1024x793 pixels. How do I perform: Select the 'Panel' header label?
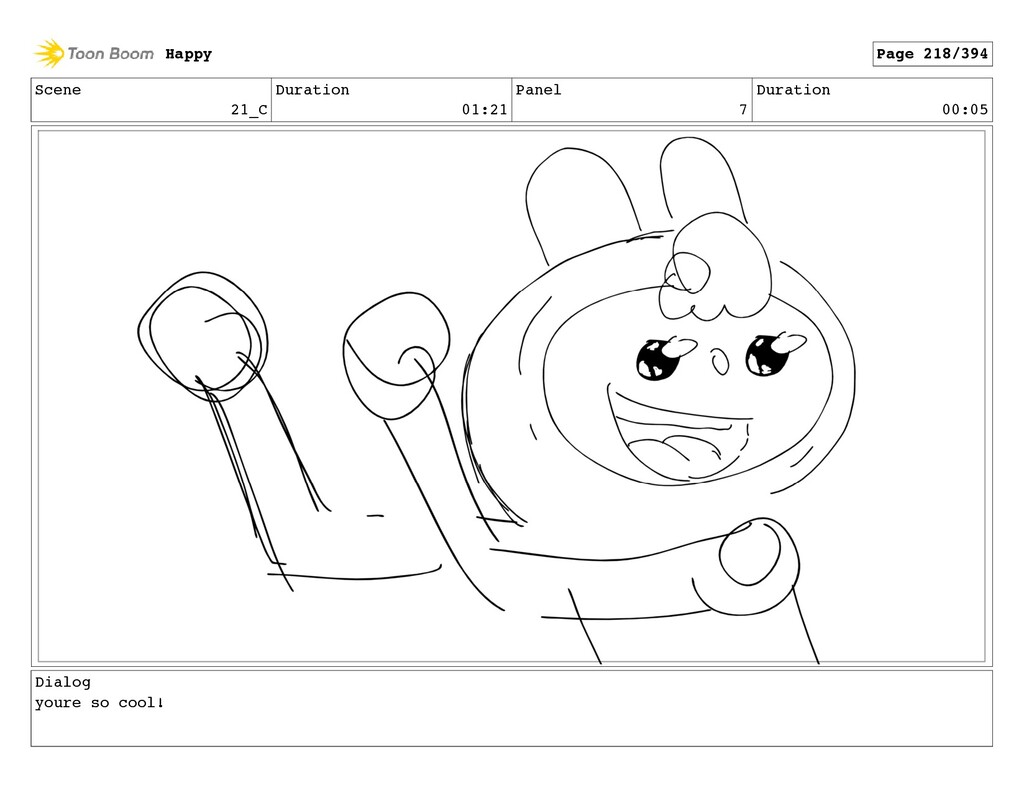coord(538,90)
